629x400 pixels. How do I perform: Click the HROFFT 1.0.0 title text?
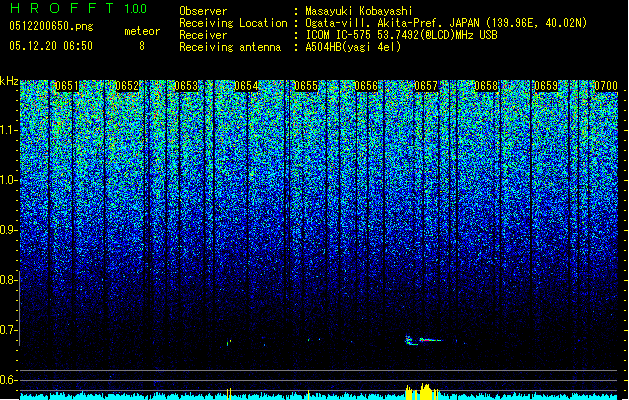tap(78, 8)
